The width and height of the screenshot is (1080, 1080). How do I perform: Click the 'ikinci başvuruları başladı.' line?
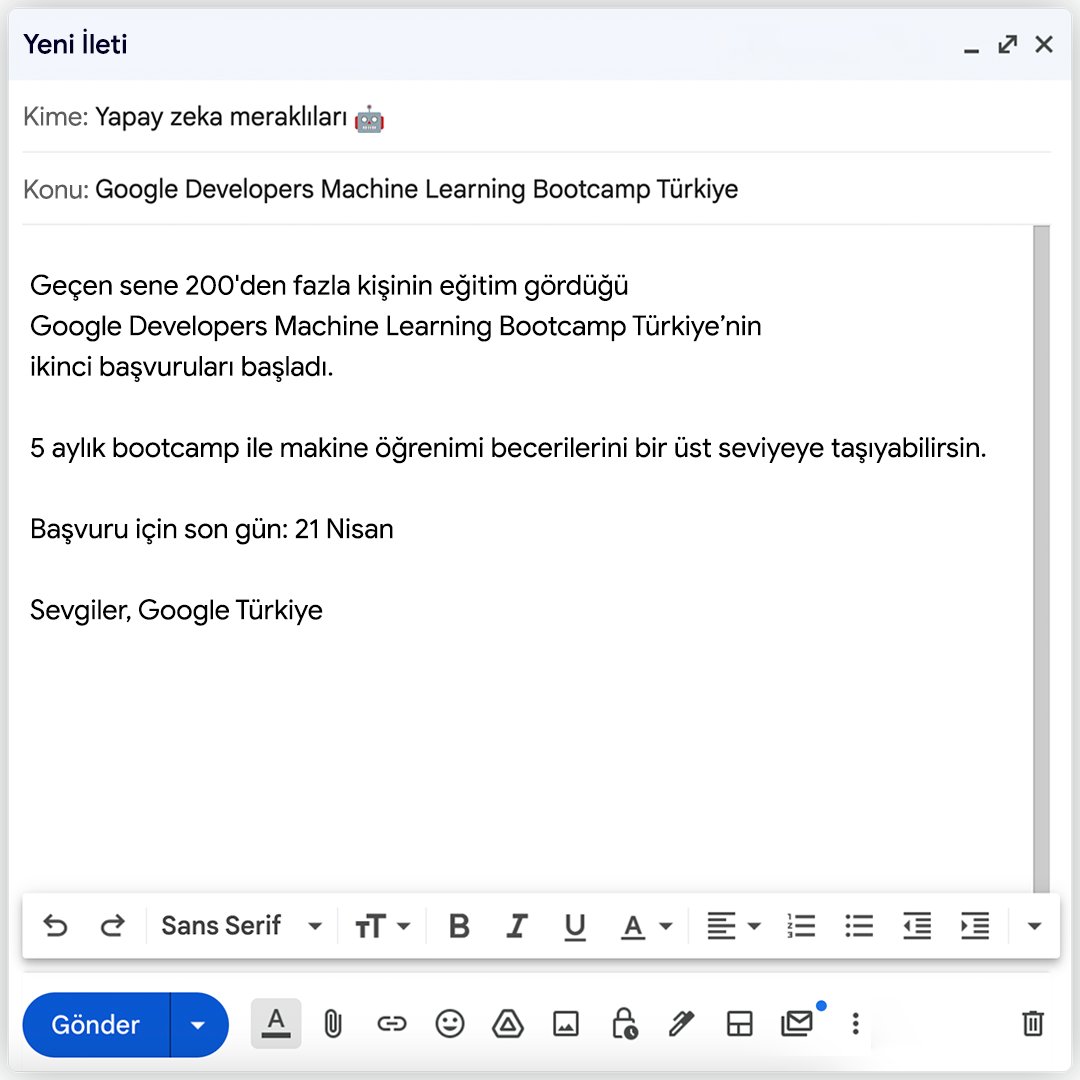coord(182,366)
